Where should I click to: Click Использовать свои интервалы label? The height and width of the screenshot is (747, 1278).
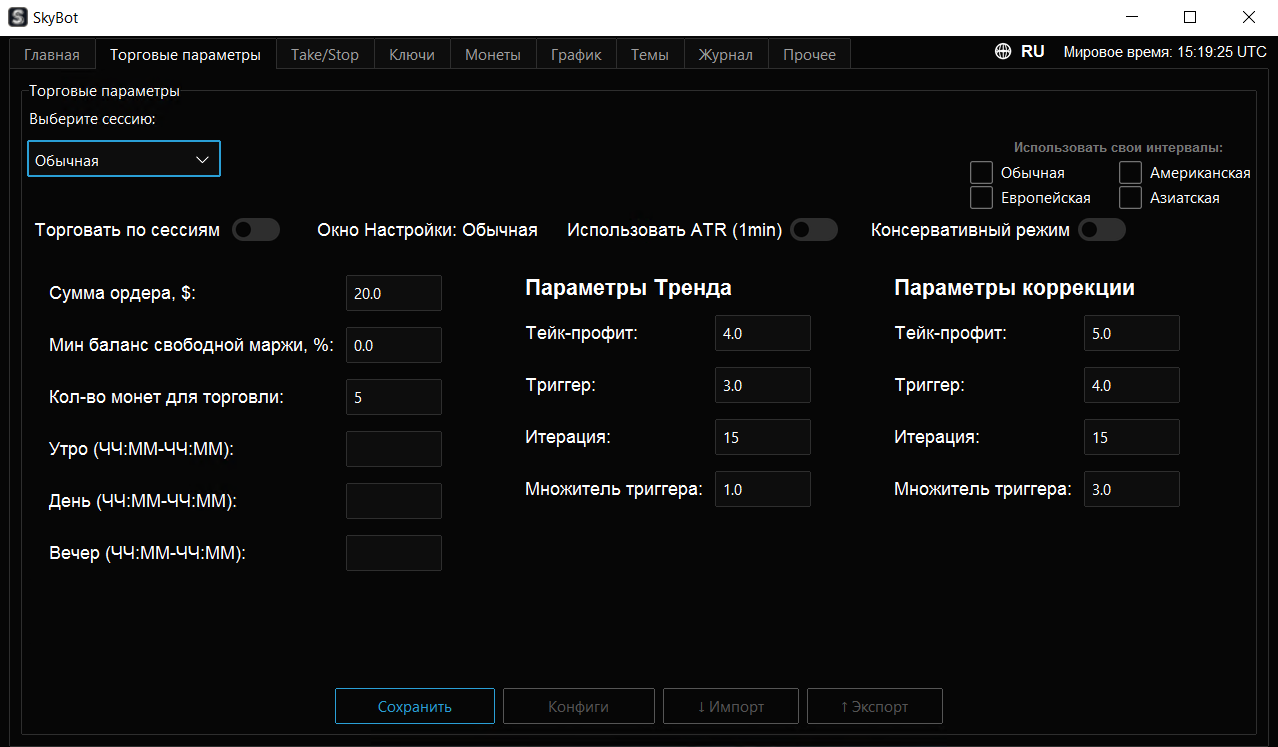point(1118,147)
